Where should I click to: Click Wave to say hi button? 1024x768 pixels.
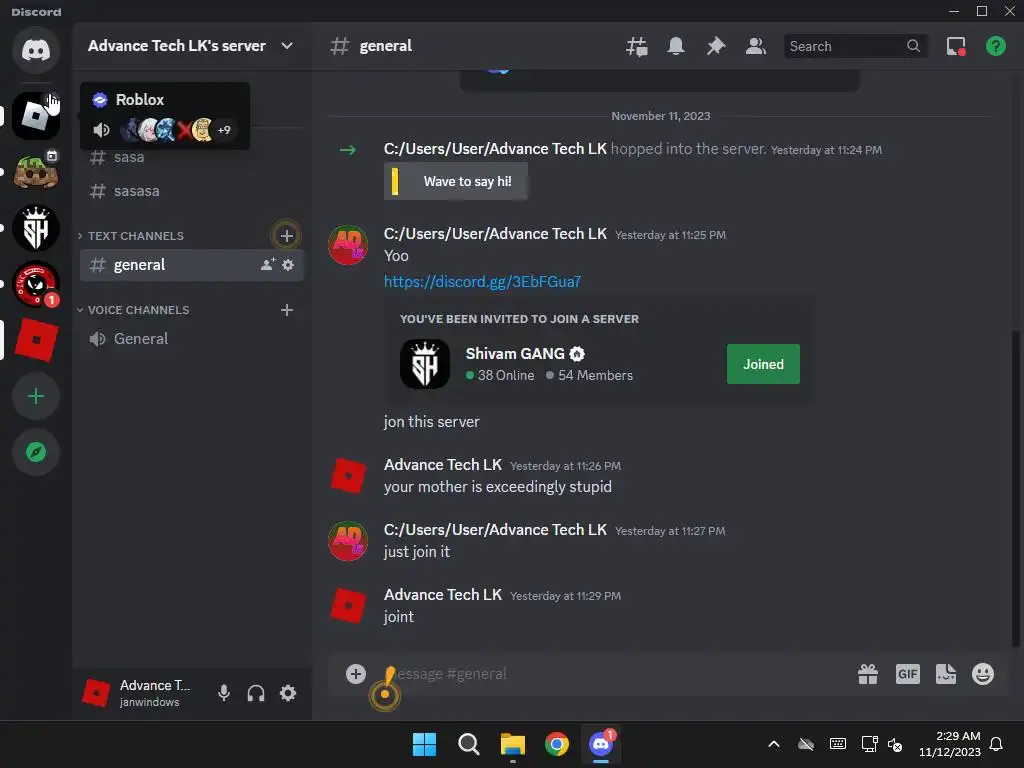point(456,182)
